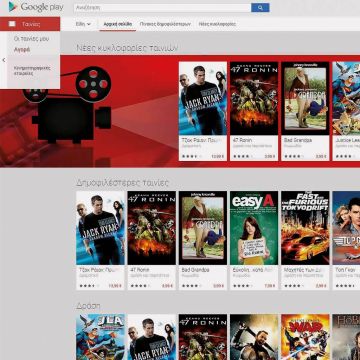Open the Δημοφιλέστερες ταινίες section heading
Screen dimensions: 360x360
click(x=122, y=183)
